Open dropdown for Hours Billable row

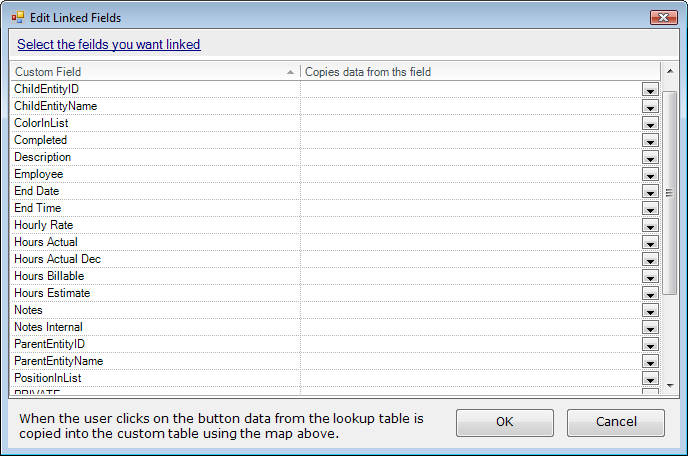pos(650,276)
